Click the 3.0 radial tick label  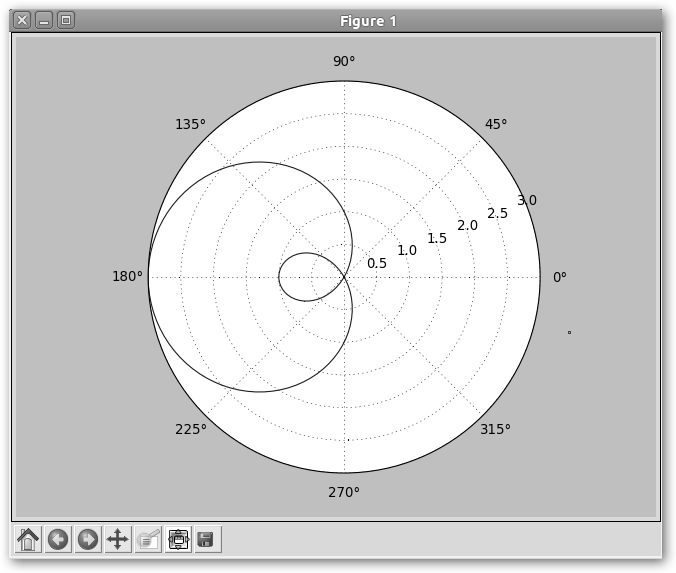[x=526, y=200]
